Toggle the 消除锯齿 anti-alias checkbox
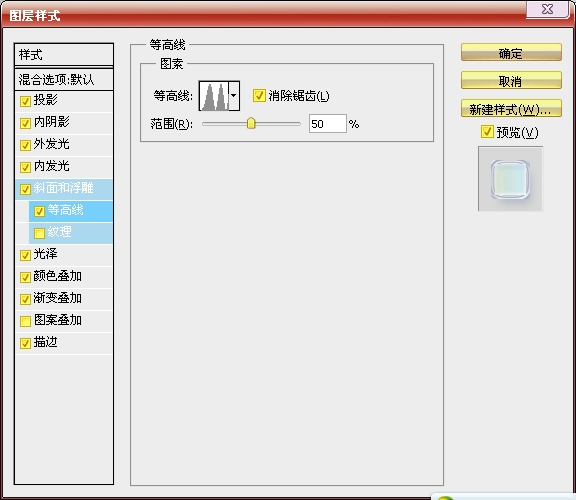Viewport: 576px width, 500px height. (259, 96)
